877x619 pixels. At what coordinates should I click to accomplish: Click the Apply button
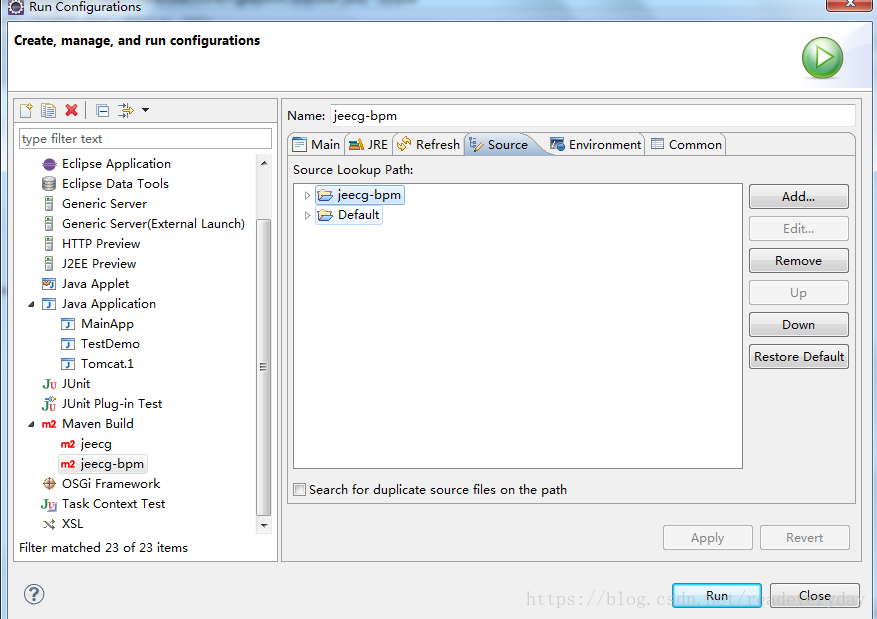tap(708, 537)
